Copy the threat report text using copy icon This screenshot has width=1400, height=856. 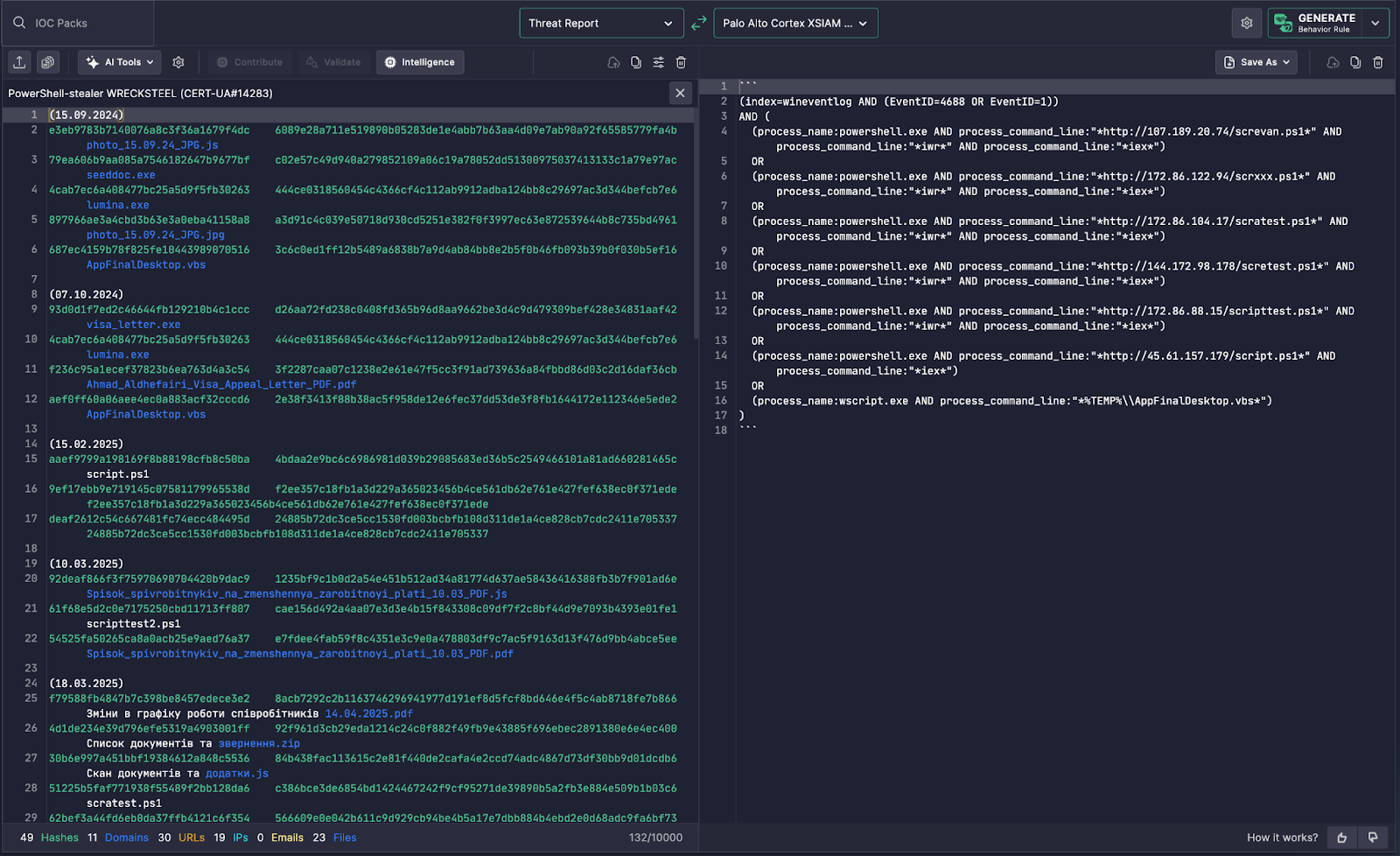point(636,62)
